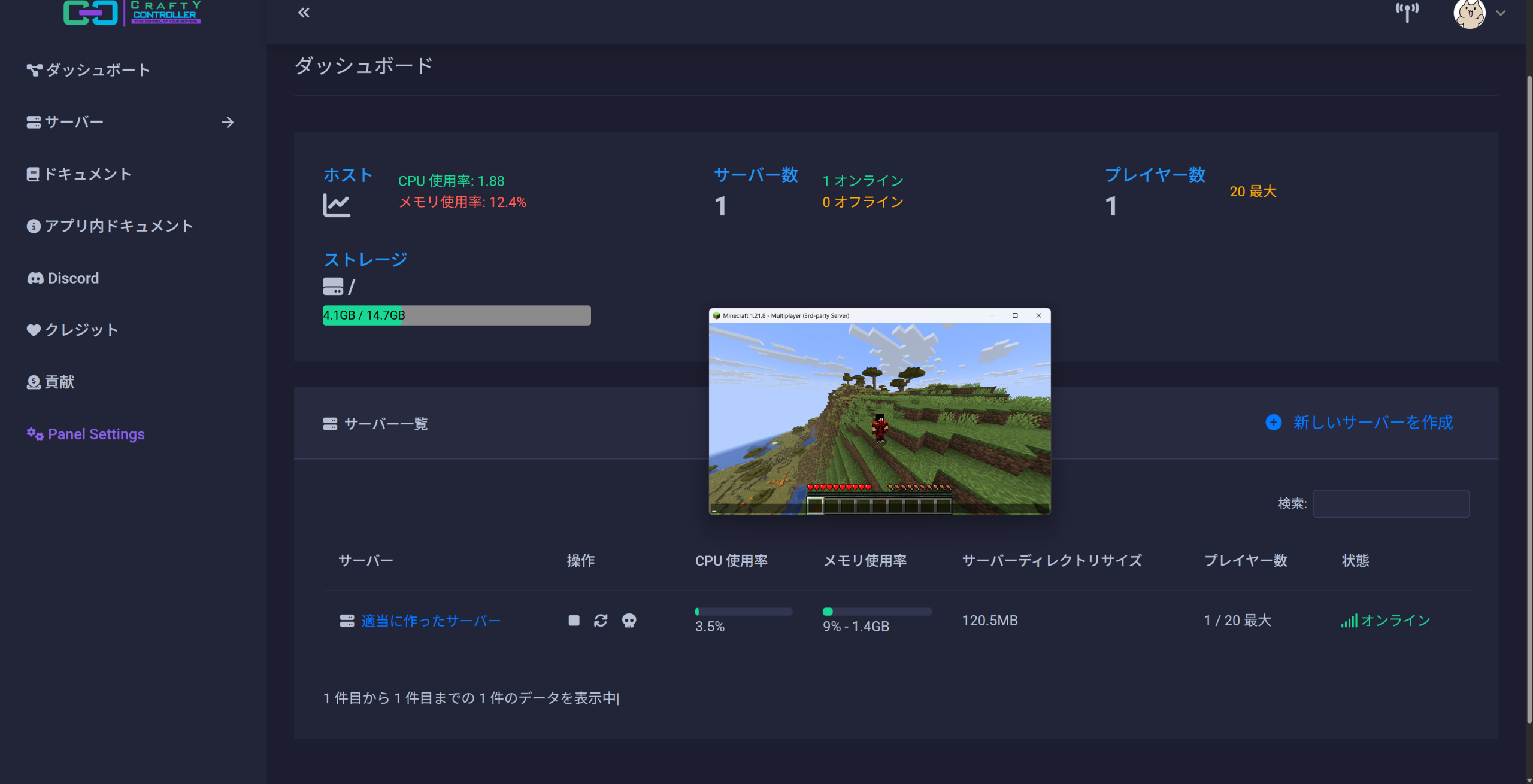Open 適当に作ったサーバー server link

coord(431,621)
